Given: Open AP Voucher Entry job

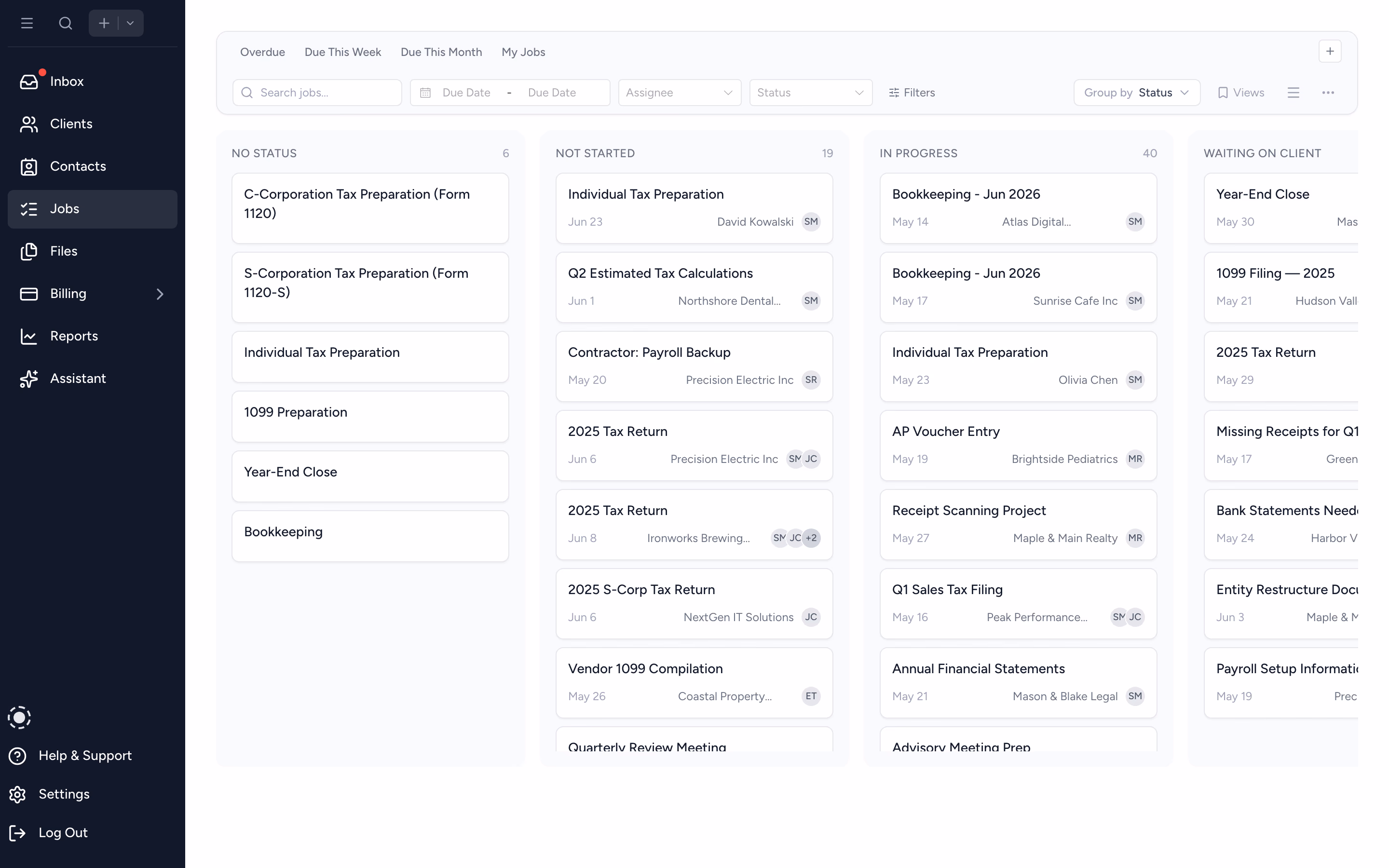Looking at the screenshot, I should 1018,446.
